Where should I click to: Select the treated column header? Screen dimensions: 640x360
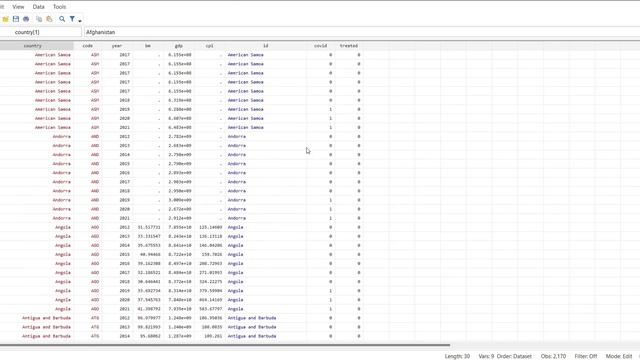point(349,46)
